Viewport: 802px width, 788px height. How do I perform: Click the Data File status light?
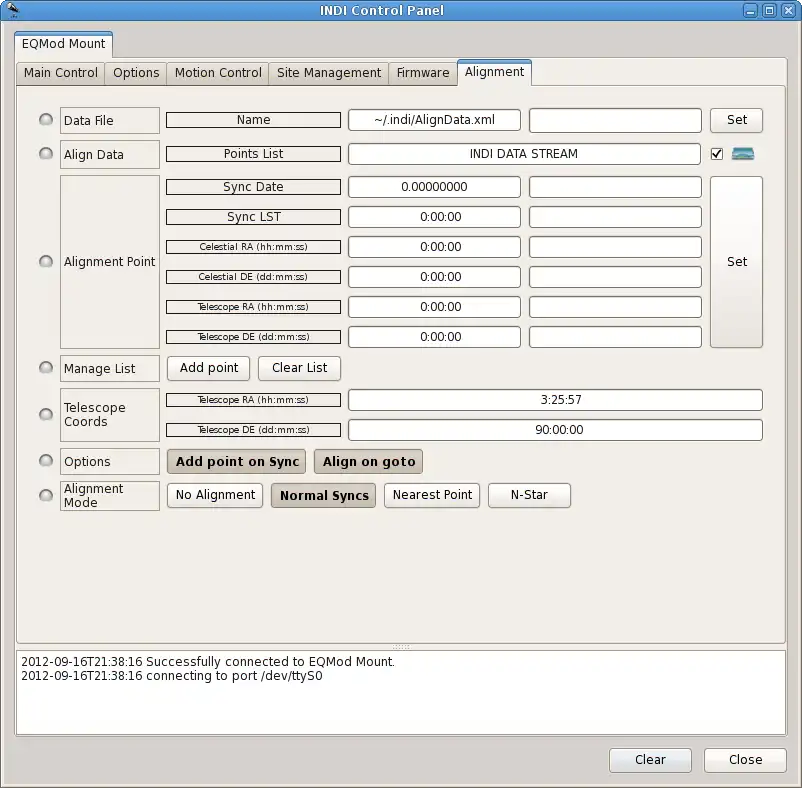pos(46,120)
